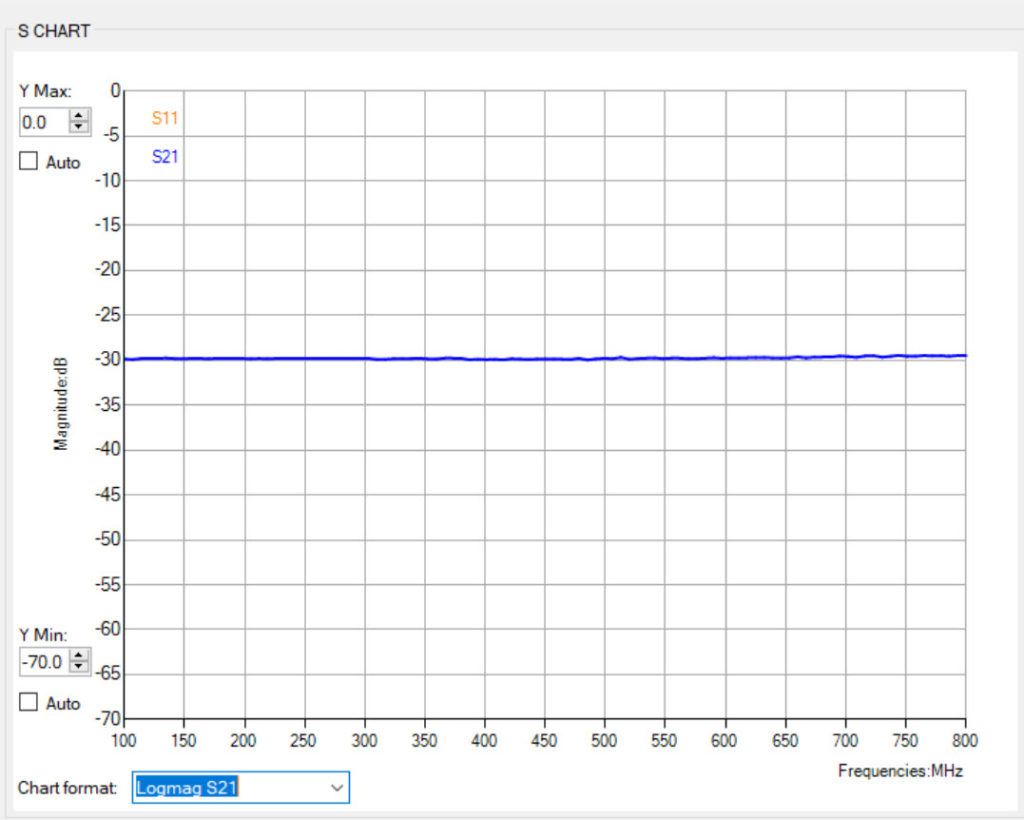Open the Chart format dropdown arrow
The height and width of the screenshot is (820, 1024).
tap(335, 788)
